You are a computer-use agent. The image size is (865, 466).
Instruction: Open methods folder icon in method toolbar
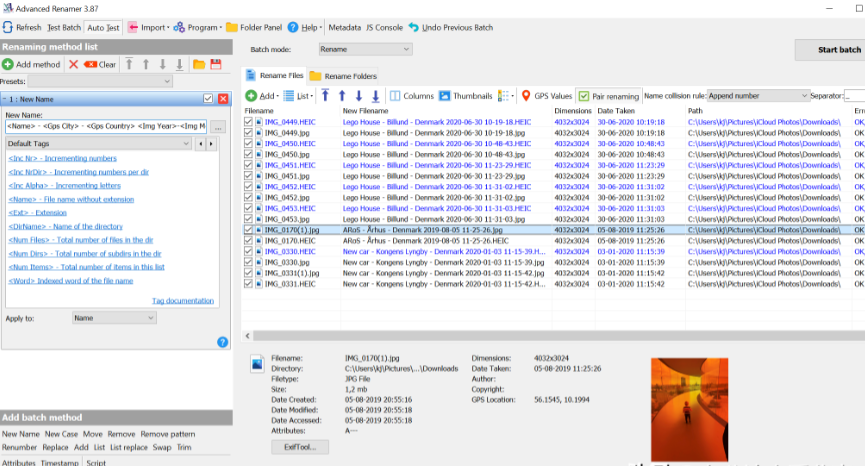click(x=199, y=65)
